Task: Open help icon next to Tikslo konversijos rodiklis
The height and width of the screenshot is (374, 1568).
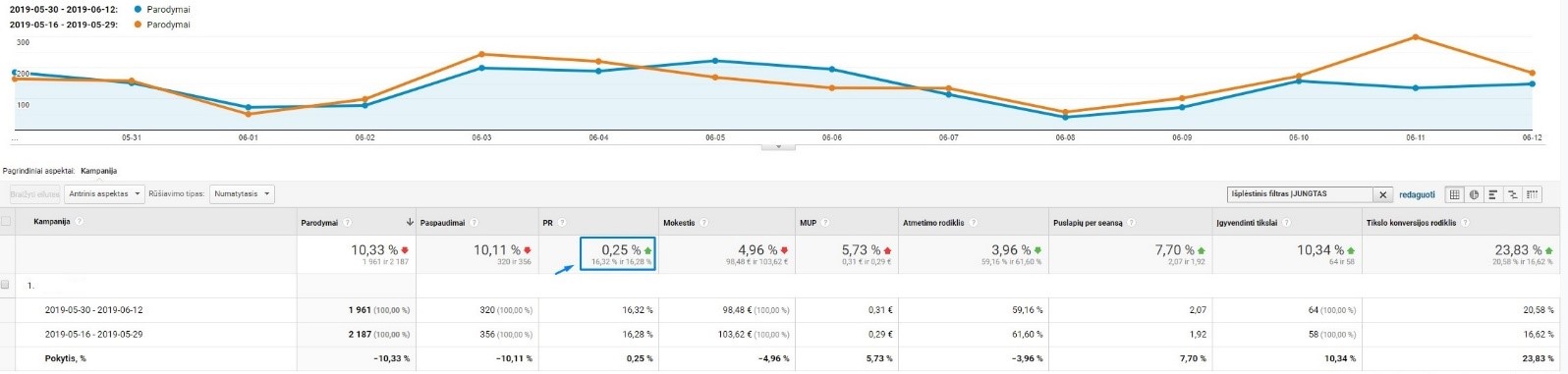Action: coord(1466,223)
